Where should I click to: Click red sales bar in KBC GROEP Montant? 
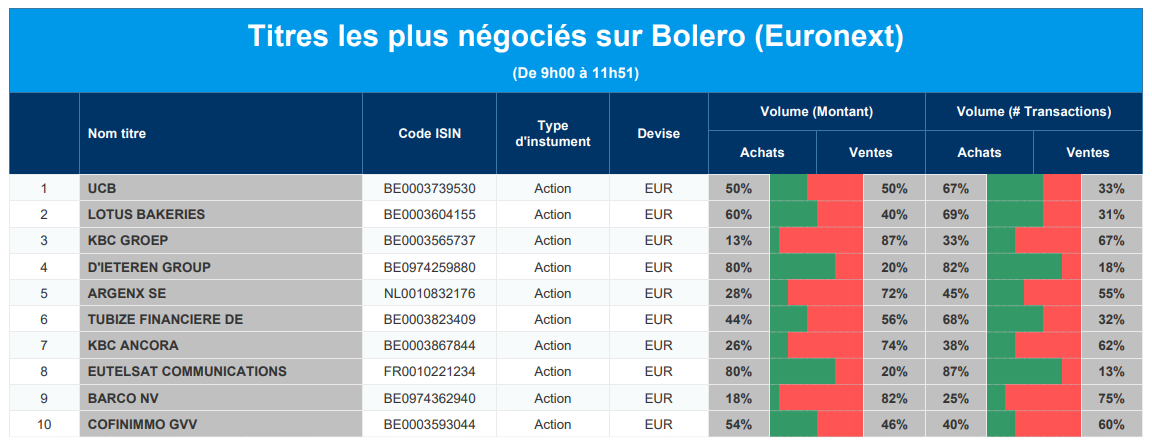click(x=820, y=240)
